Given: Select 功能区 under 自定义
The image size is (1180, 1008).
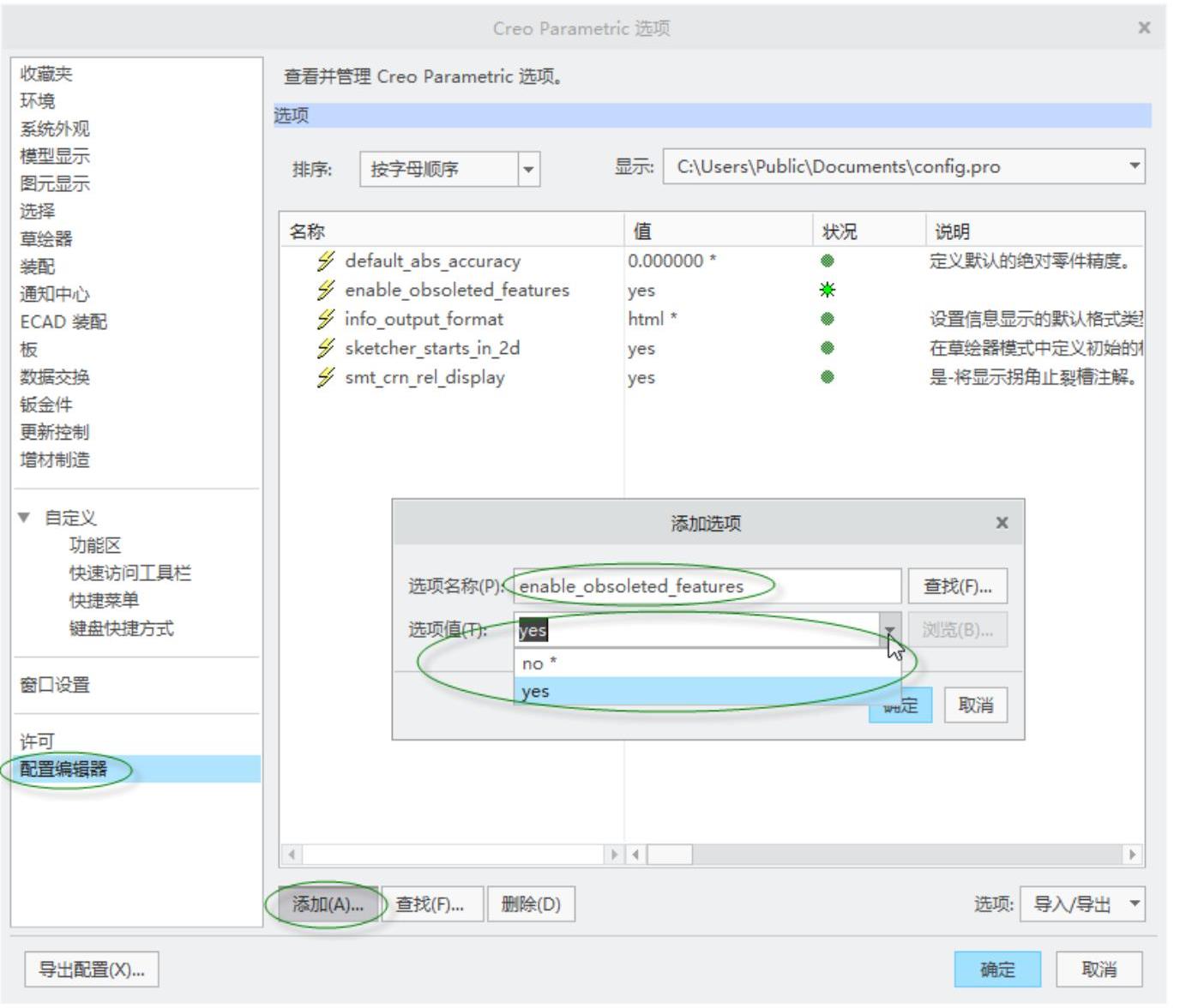Looking at the screenshot, I should coord(95,545).
